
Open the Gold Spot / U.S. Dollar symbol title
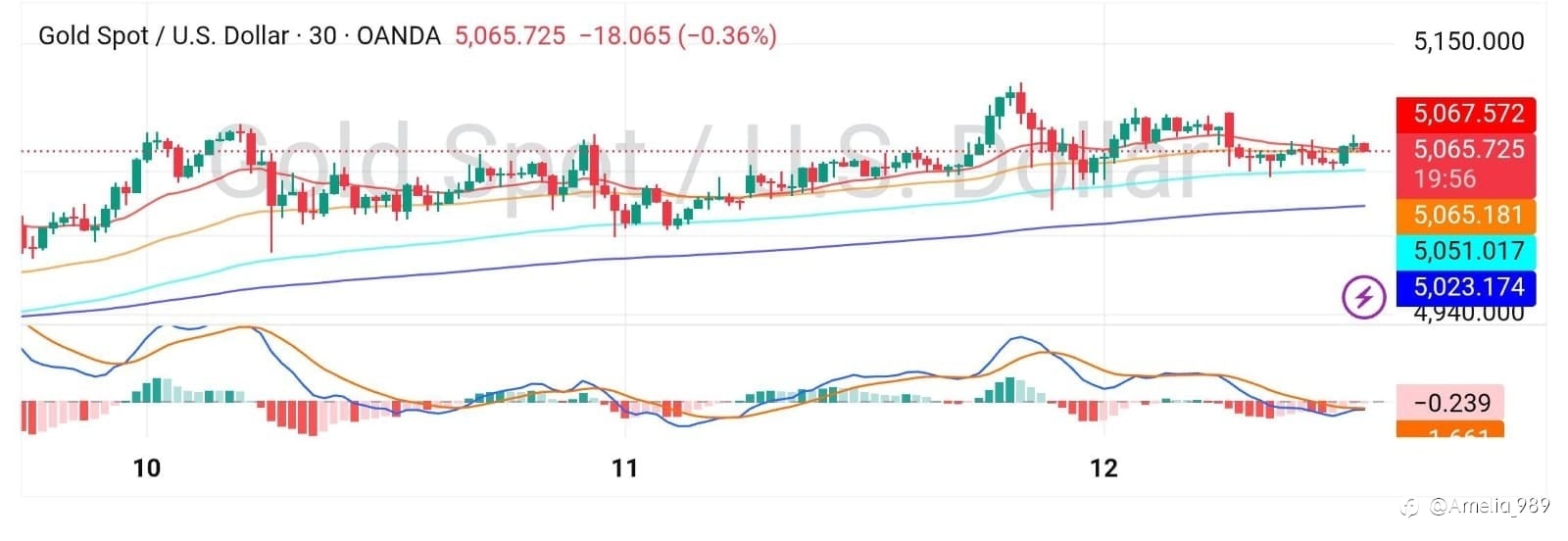164,36
